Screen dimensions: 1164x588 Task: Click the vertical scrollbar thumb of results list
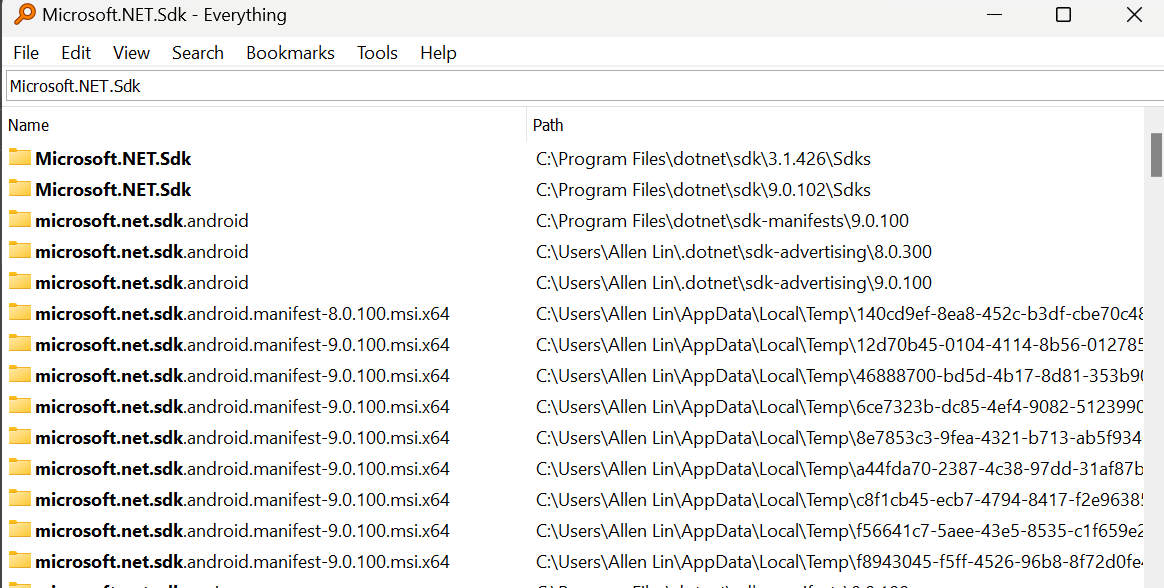point(1157,154)
